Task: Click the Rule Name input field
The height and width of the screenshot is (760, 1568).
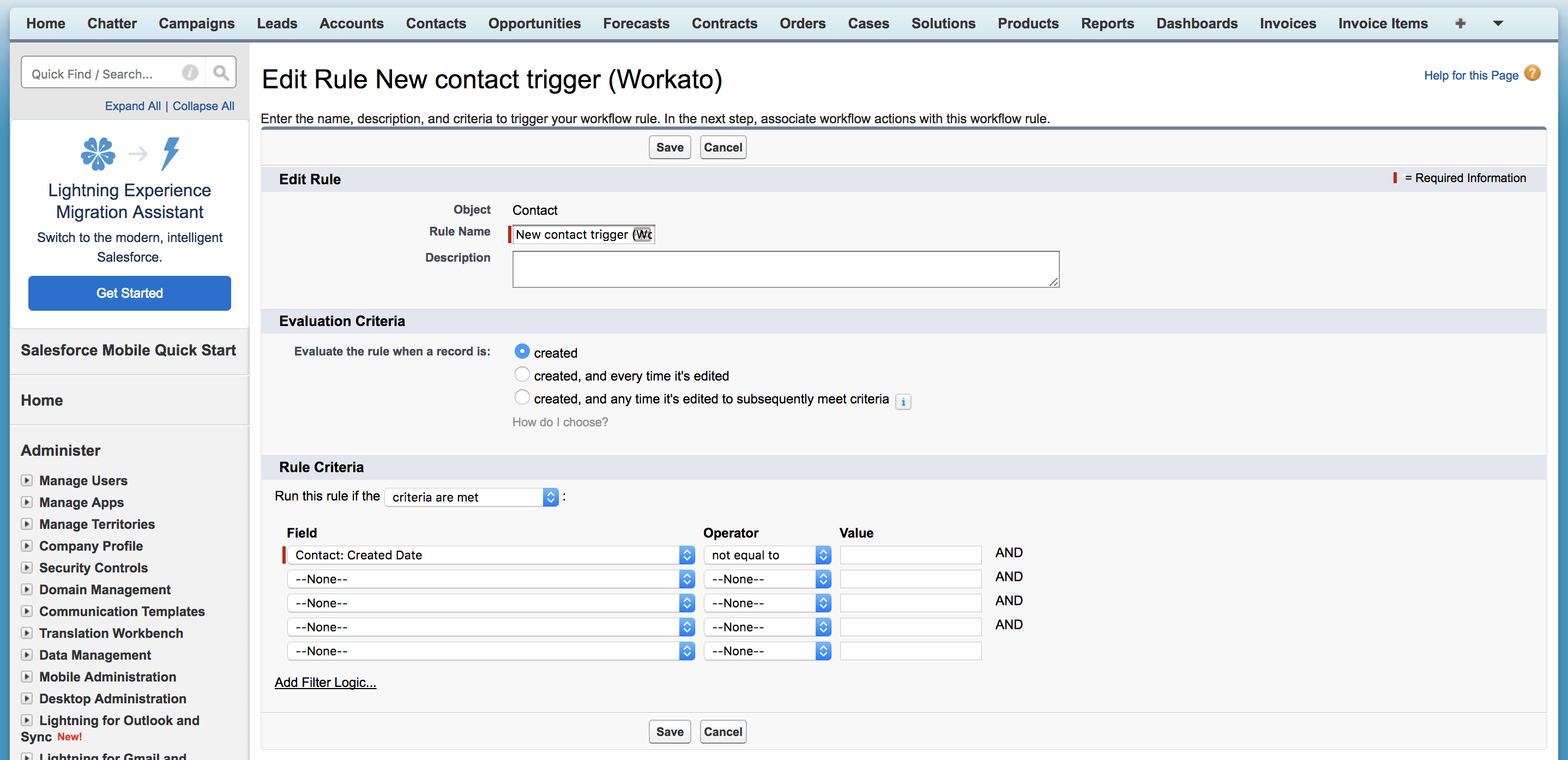Action: tap(584, 234)
